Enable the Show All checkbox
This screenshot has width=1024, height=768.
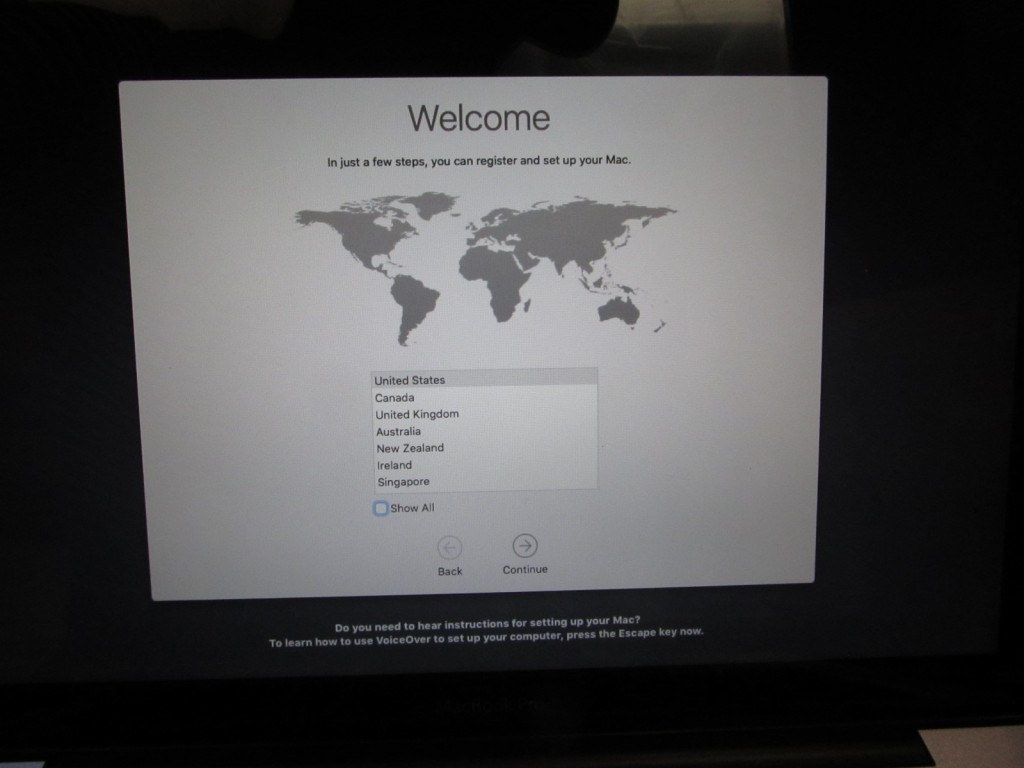(381, 508)
